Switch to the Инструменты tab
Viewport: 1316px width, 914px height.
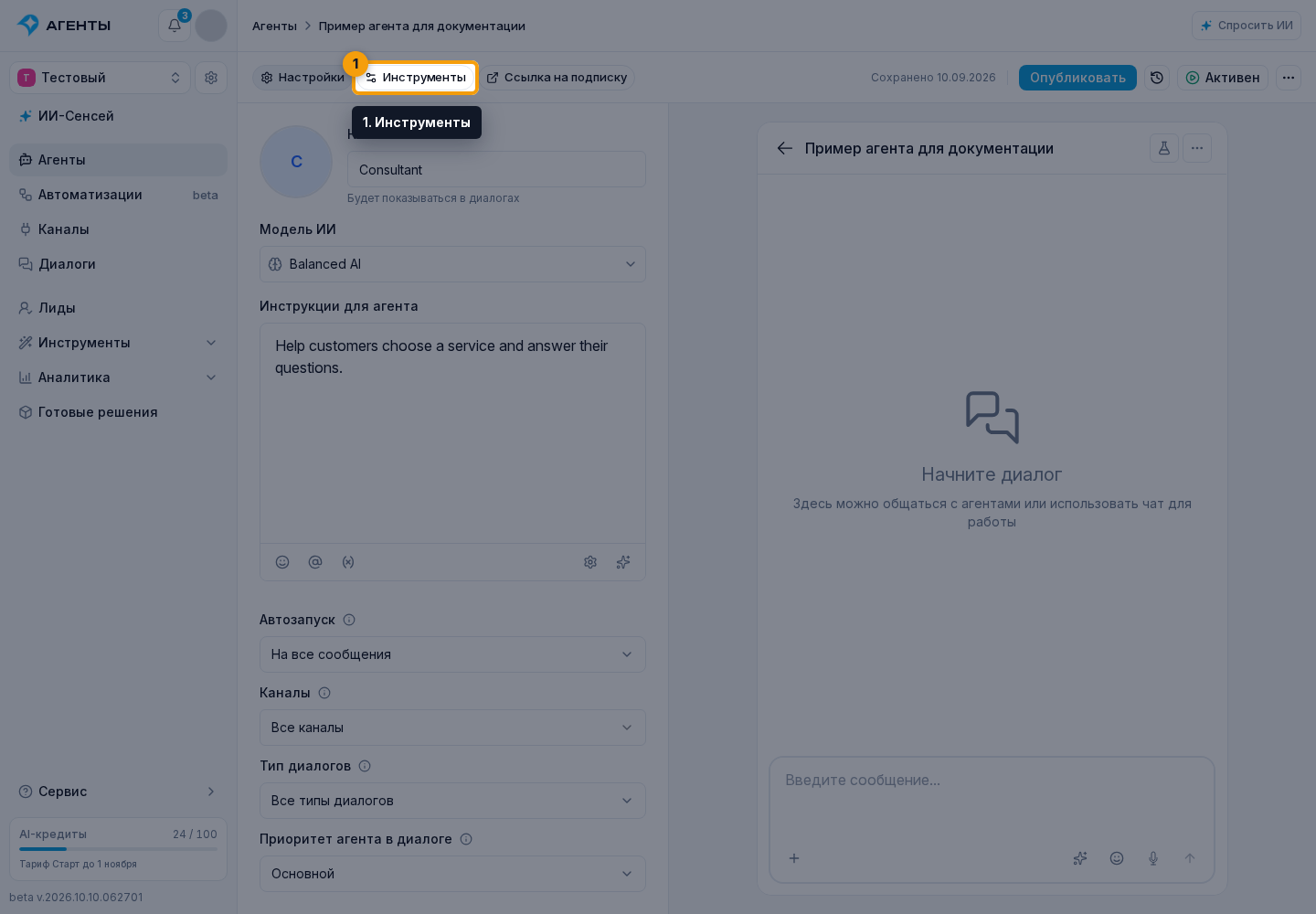[x=416, y=78]
